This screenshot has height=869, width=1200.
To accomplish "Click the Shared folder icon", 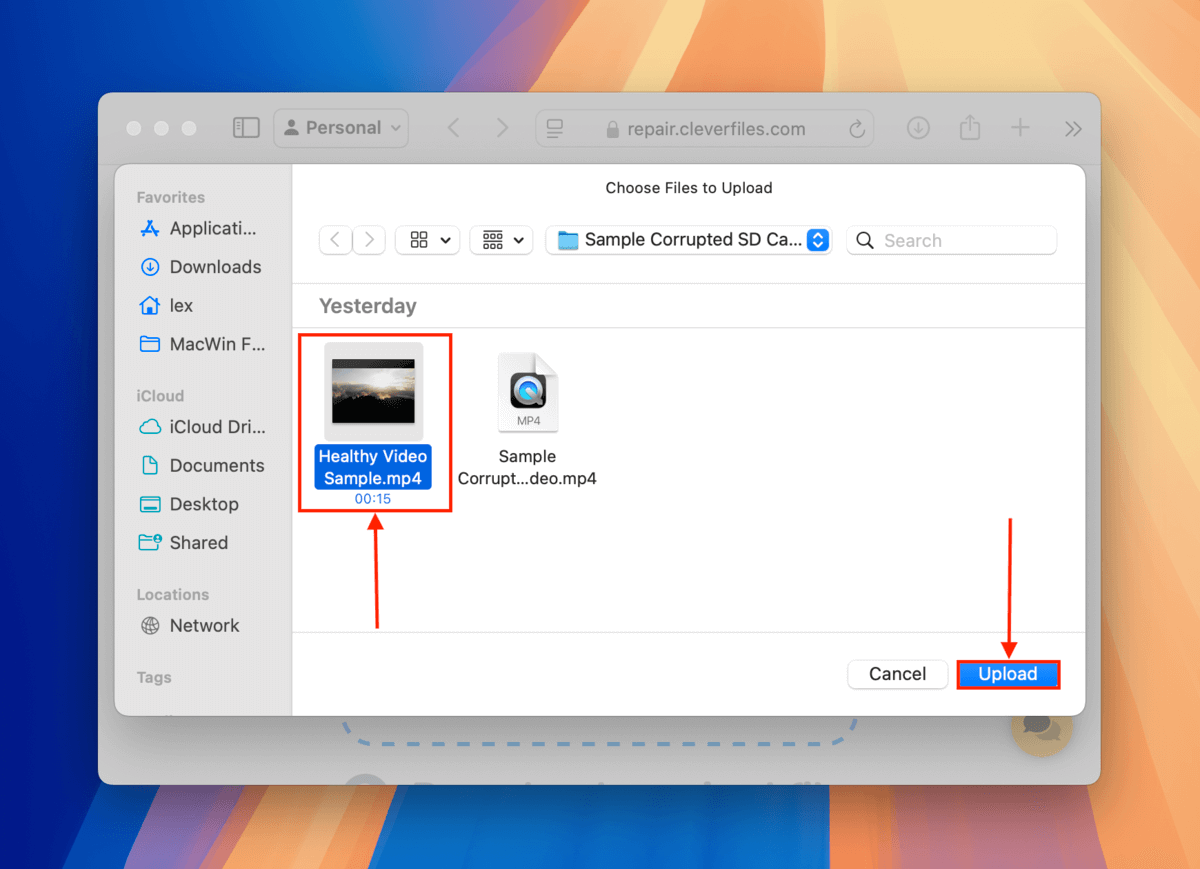I will [150, 543].
